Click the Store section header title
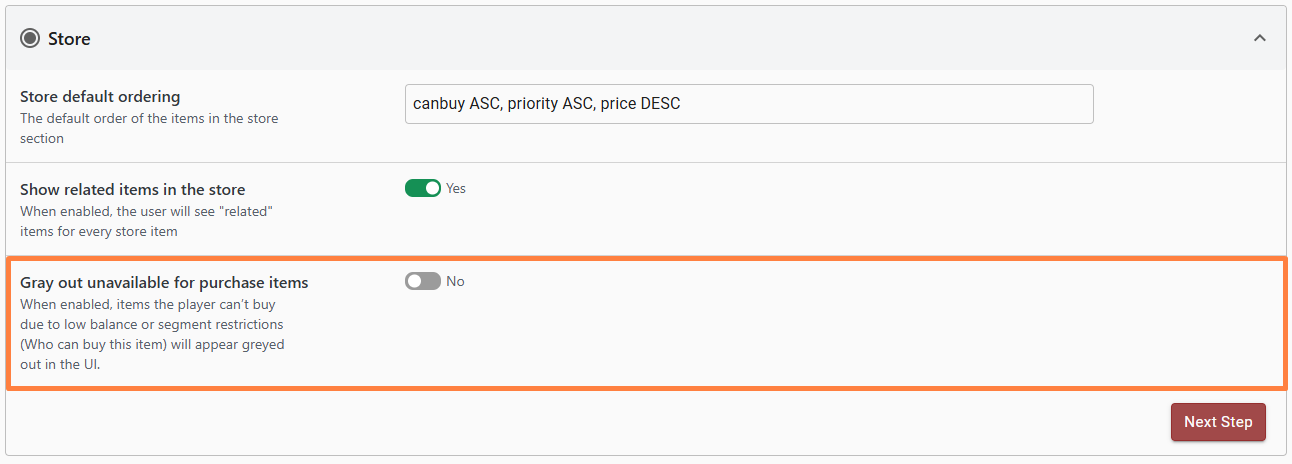This screenshot has width=1292, height=464. (x=69, y=39)
